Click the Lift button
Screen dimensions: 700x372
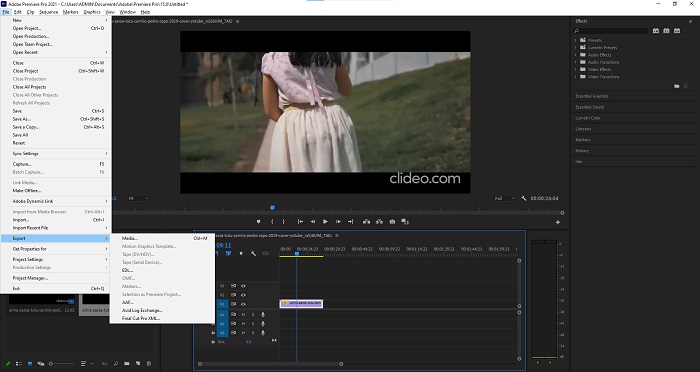point(367,222)
